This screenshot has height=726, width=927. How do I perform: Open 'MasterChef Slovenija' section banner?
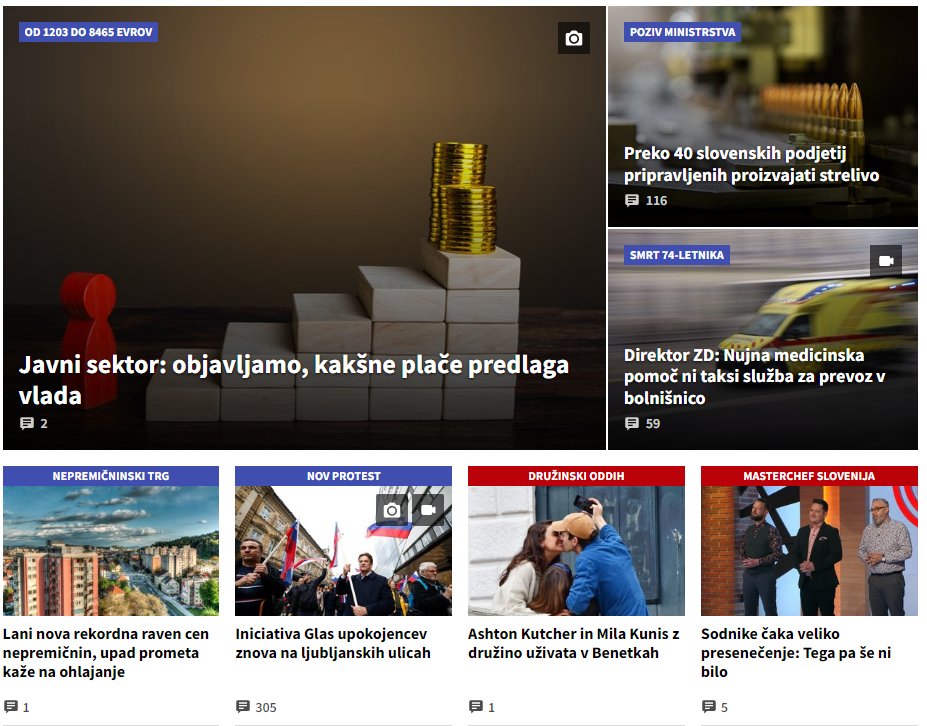(x=809, y=476)
